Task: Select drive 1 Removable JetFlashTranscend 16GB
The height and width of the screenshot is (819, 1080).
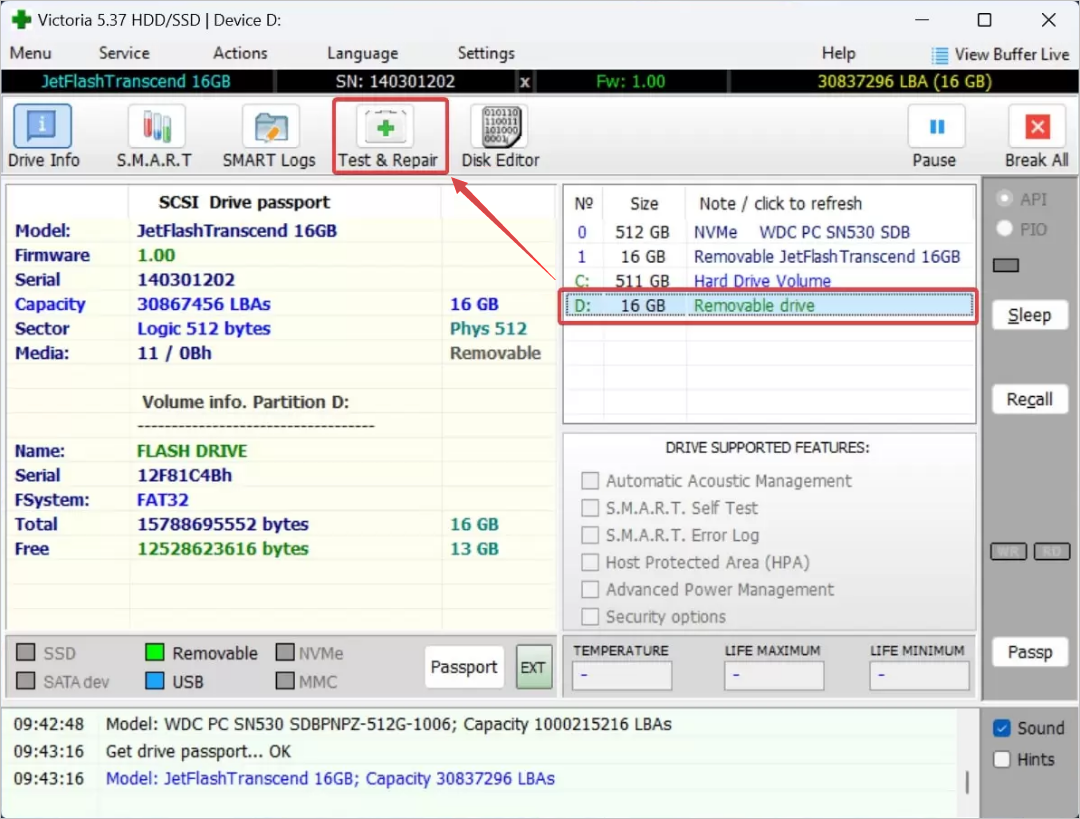Action: [x=769, y=257]
